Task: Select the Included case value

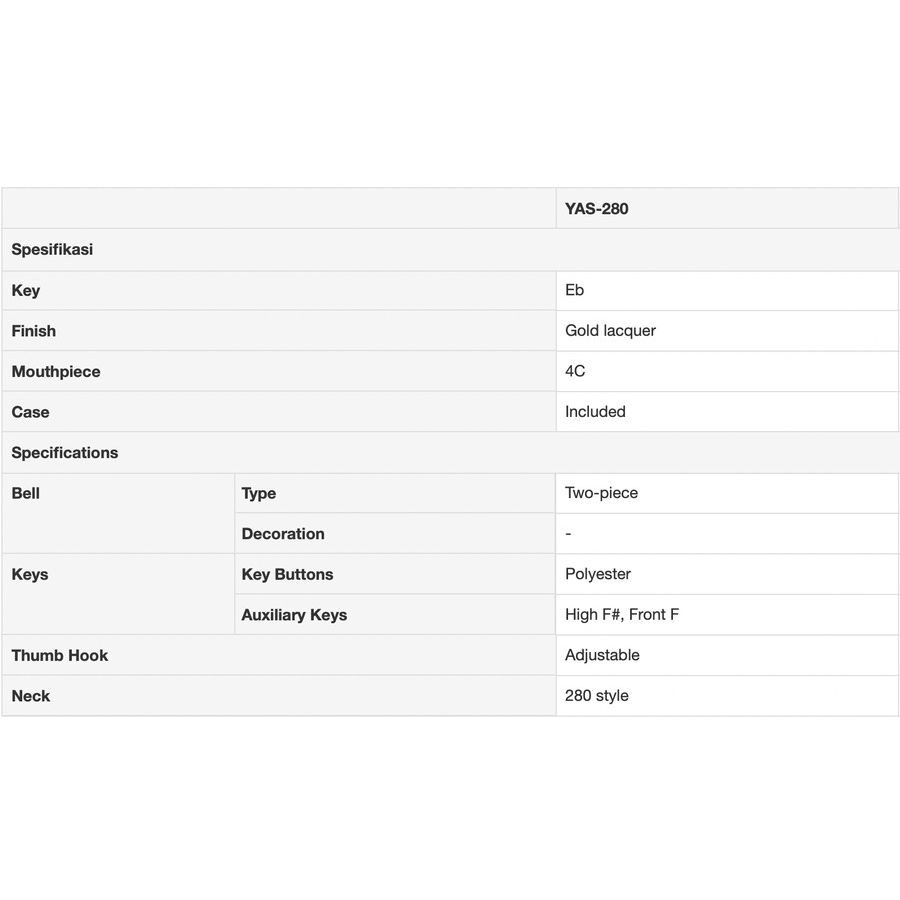Action: pyautogui.click(x=595, y=412)
